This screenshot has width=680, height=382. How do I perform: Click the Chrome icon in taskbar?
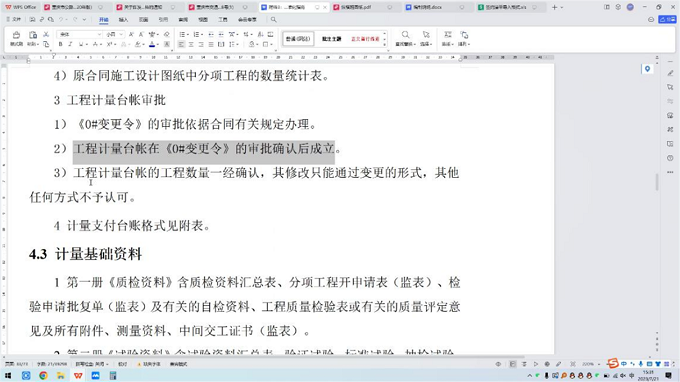[x=43, y=375]
